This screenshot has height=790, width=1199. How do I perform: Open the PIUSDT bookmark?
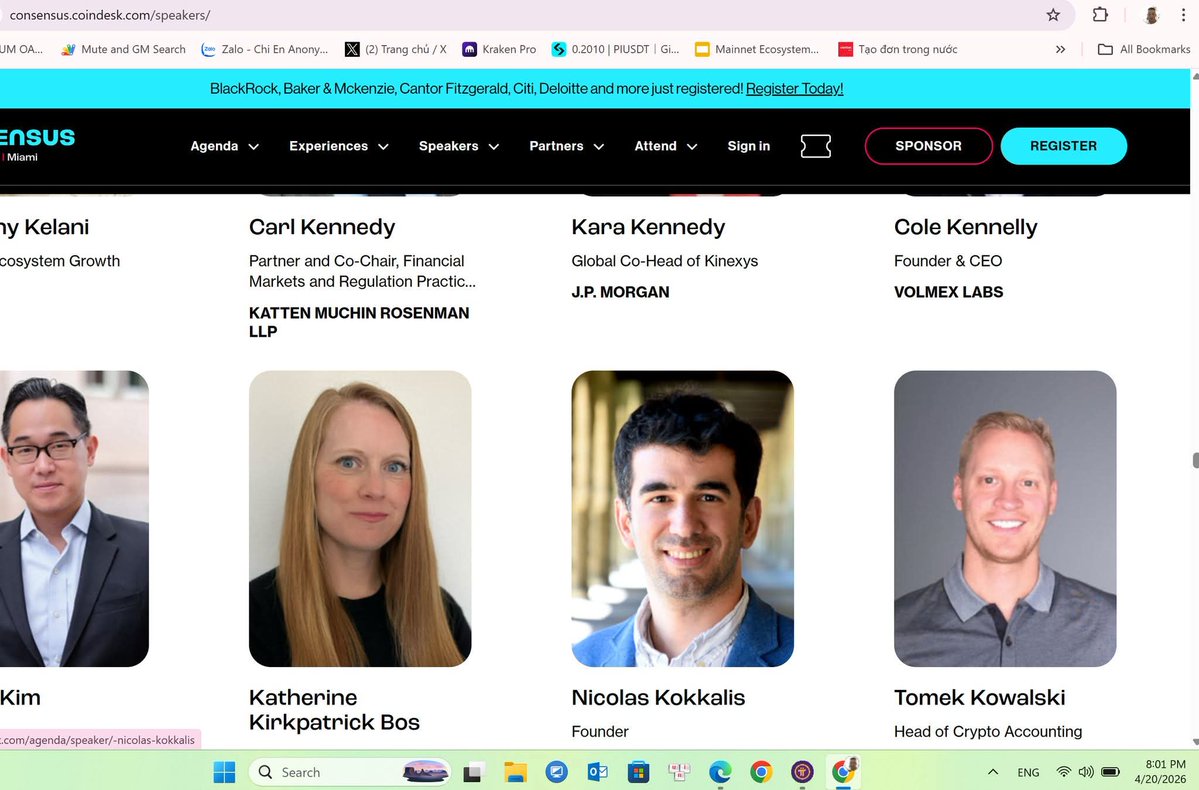point(616,49)
